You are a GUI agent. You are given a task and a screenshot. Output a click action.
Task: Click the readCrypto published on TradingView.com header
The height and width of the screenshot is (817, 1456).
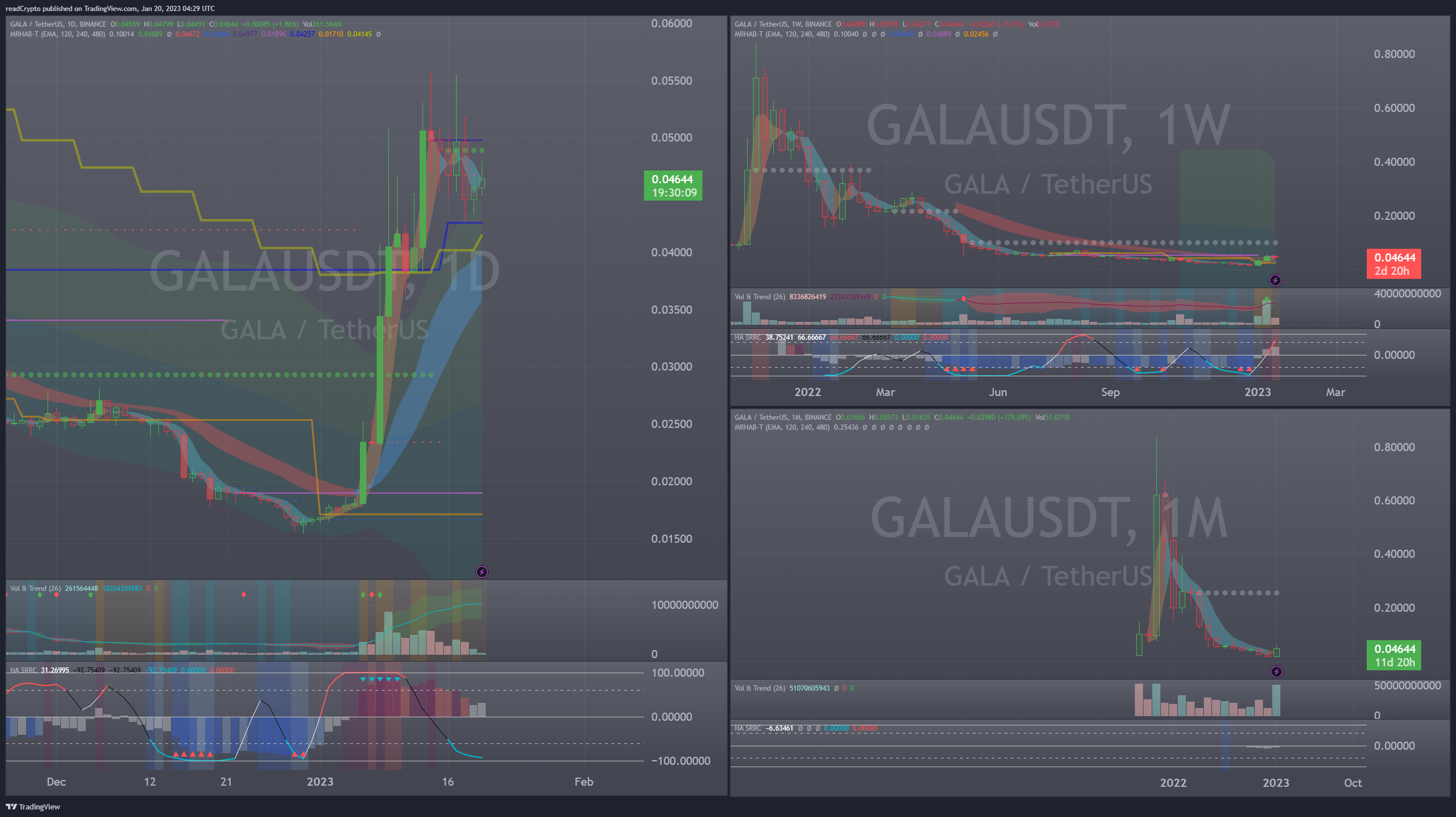[x=110, y=9]
